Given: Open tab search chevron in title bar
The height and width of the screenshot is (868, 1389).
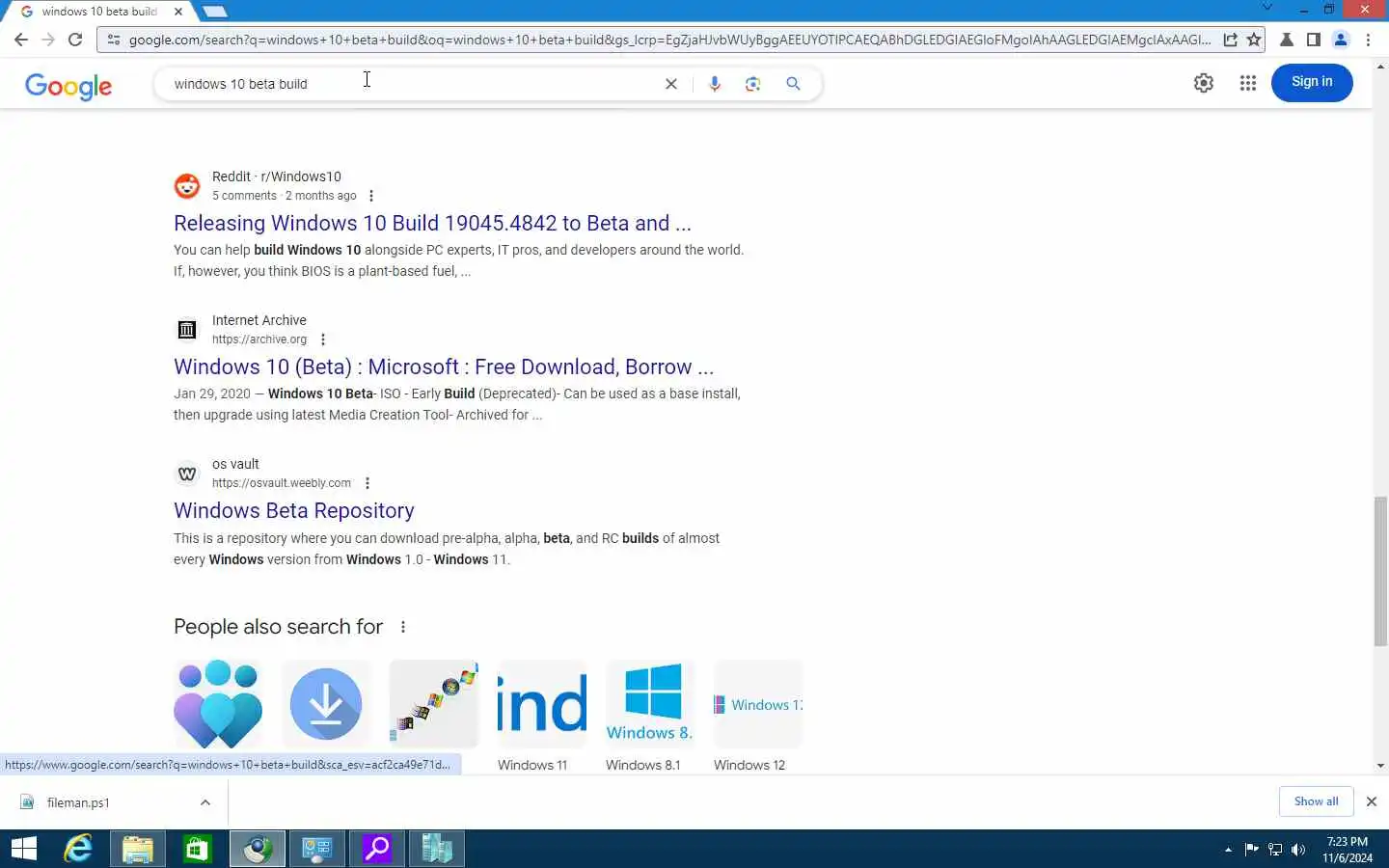Looking at the screenshot, I should pyautogui.click(x=1267, y=9).
